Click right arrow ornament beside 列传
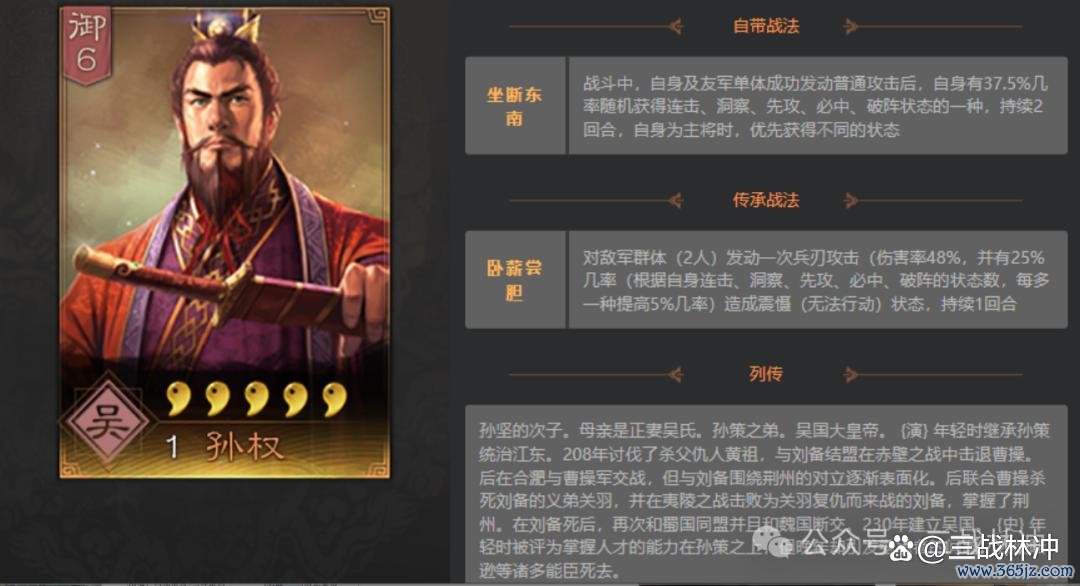This screenshot has width=1080, height=586. tap(851, 375)
